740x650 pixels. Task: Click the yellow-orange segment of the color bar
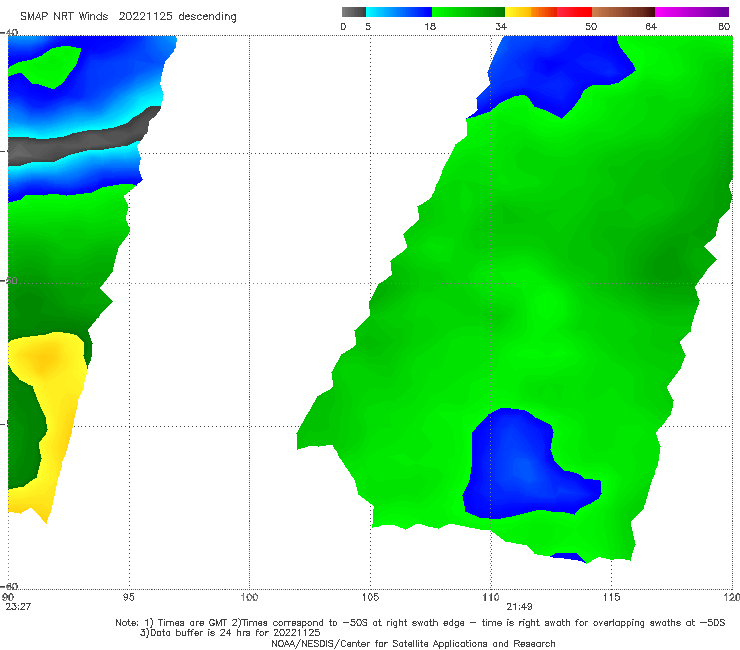point(531,12)
